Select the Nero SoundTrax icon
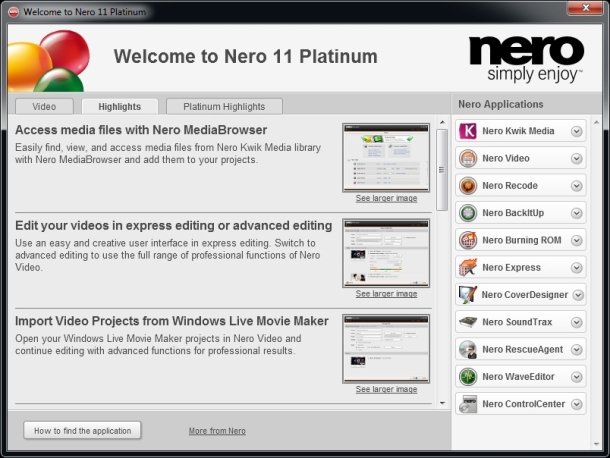The height and width of the screenshot is (458, 610). coord(468,322)
